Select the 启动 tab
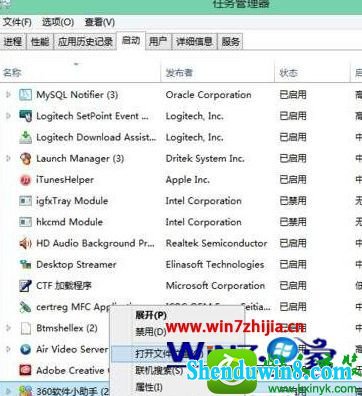The height and width of the screenshot is (396, 362). 131,41
